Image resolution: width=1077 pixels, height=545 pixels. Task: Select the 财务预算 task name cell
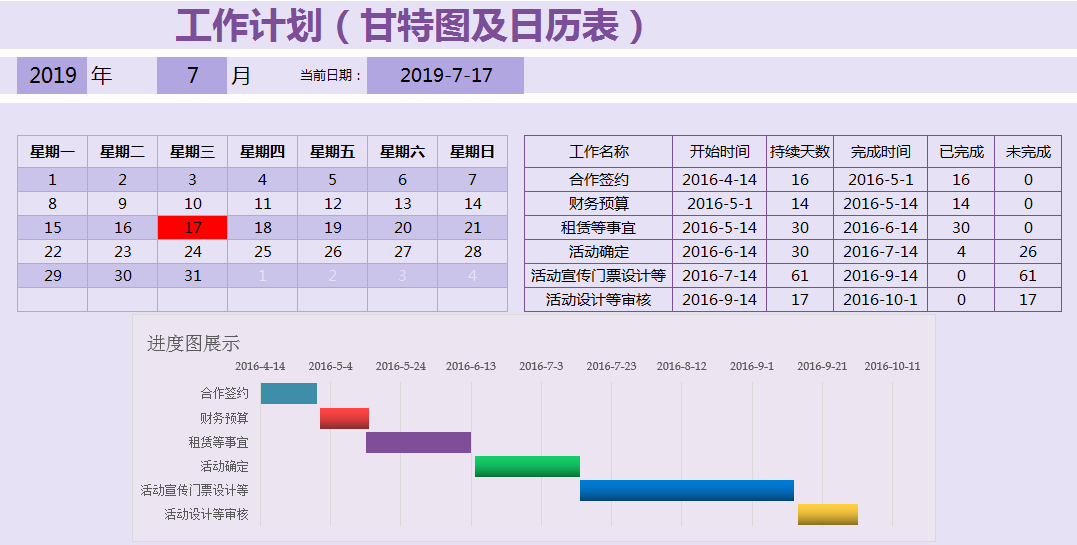(598, 203)
